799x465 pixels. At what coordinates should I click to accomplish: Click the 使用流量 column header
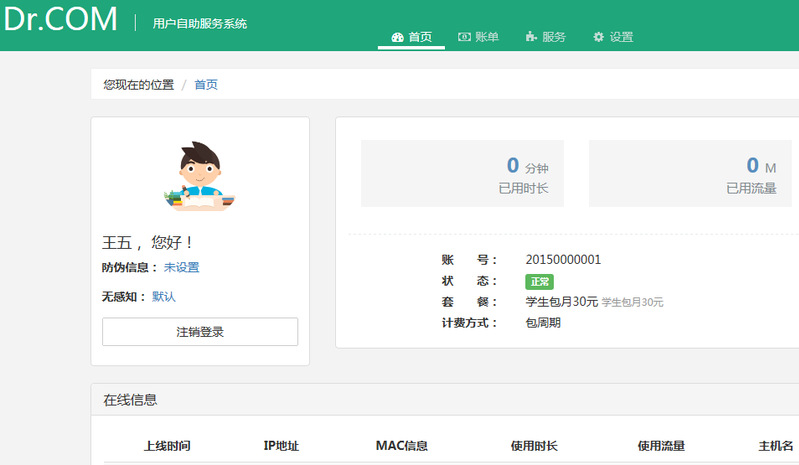click(661, 446)
